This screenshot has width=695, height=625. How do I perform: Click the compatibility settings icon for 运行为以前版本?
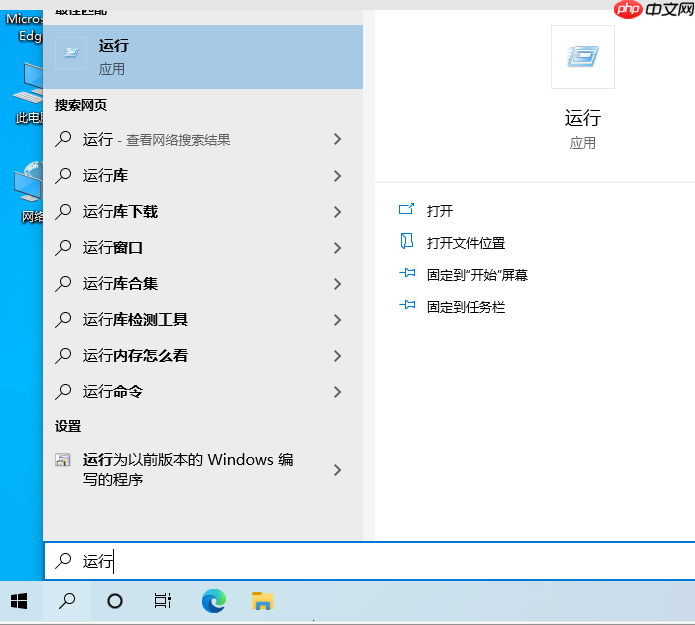point(62,460)
